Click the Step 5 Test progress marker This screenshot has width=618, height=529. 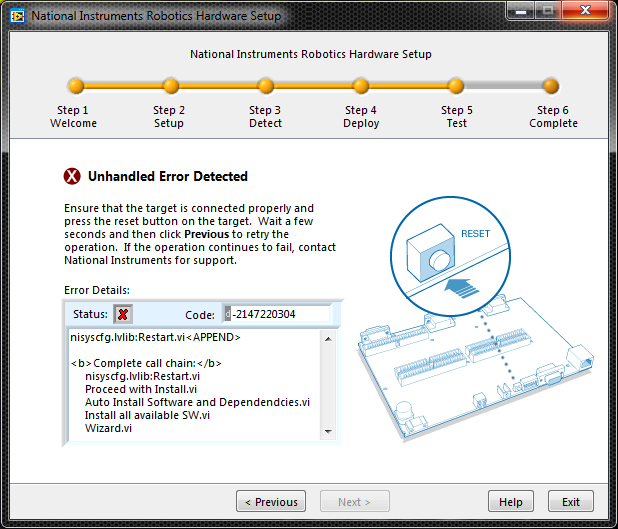click(456, 86)
